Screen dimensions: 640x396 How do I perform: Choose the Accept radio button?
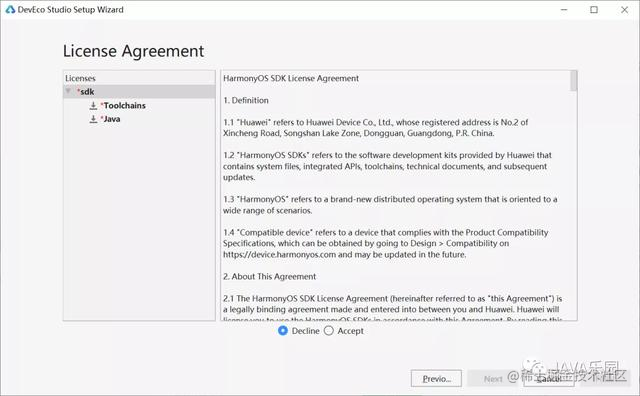329,331
